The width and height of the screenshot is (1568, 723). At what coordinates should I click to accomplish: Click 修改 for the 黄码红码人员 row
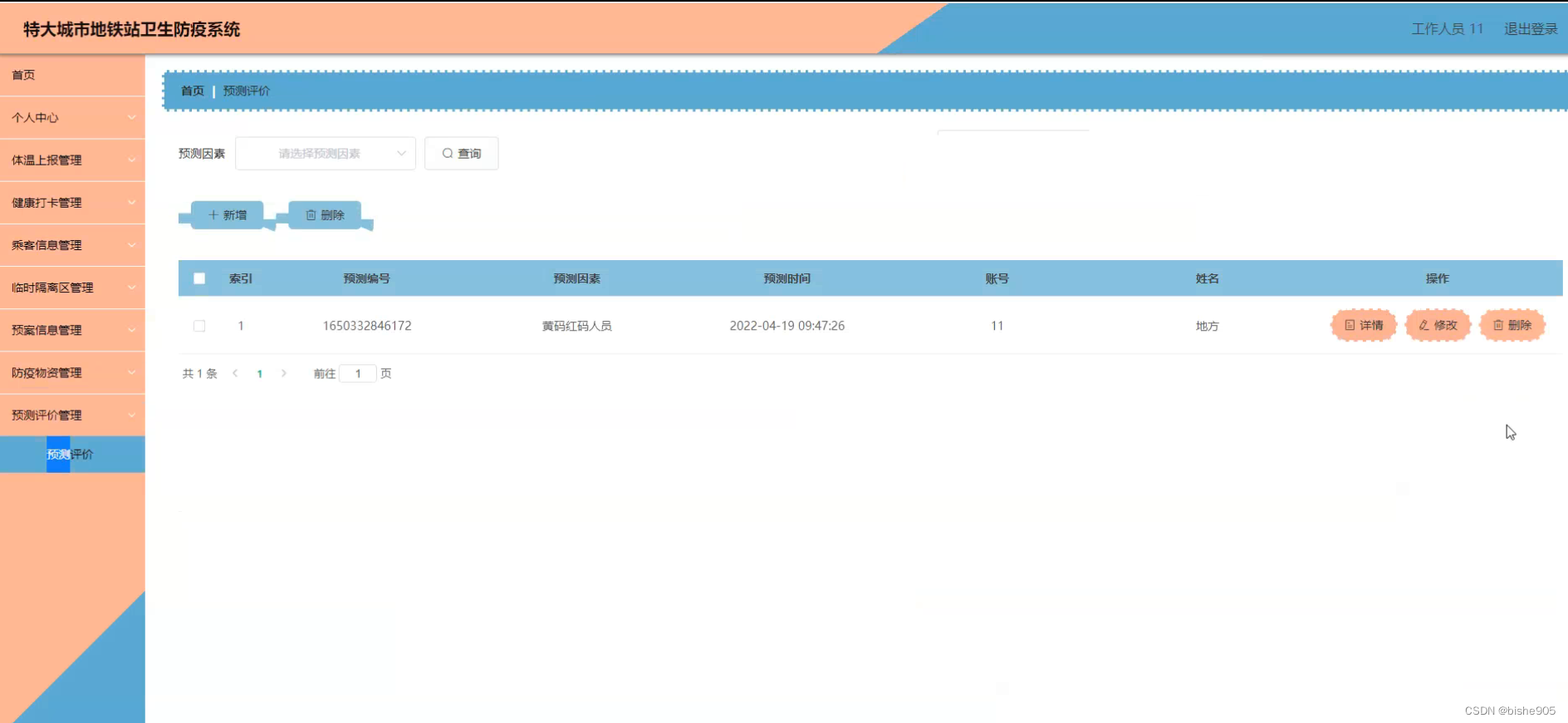[1438, 325]
